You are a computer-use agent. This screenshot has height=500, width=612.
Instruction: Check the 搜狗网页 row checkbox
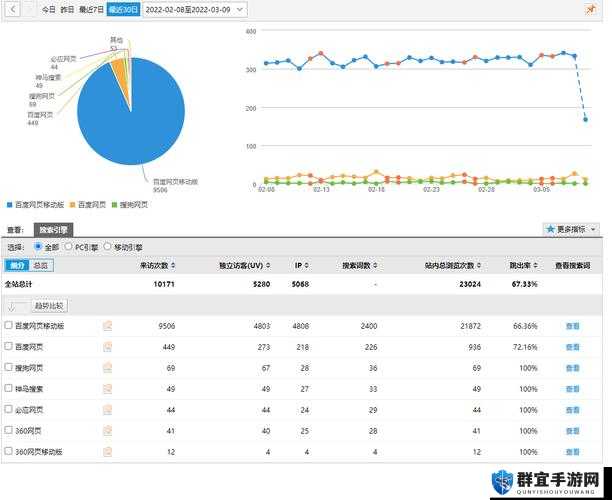(x=9, y=367)
